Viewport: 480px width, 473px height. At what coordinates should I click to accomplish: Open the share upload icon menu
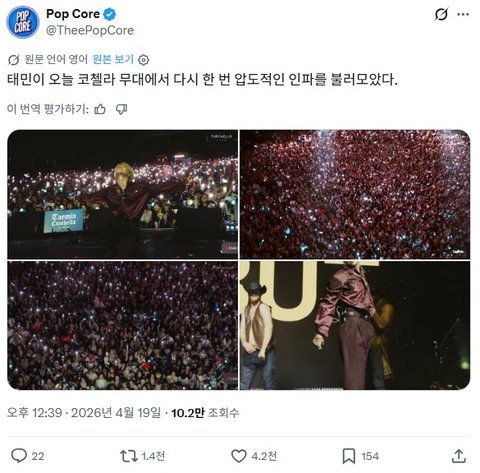(458, 456)
